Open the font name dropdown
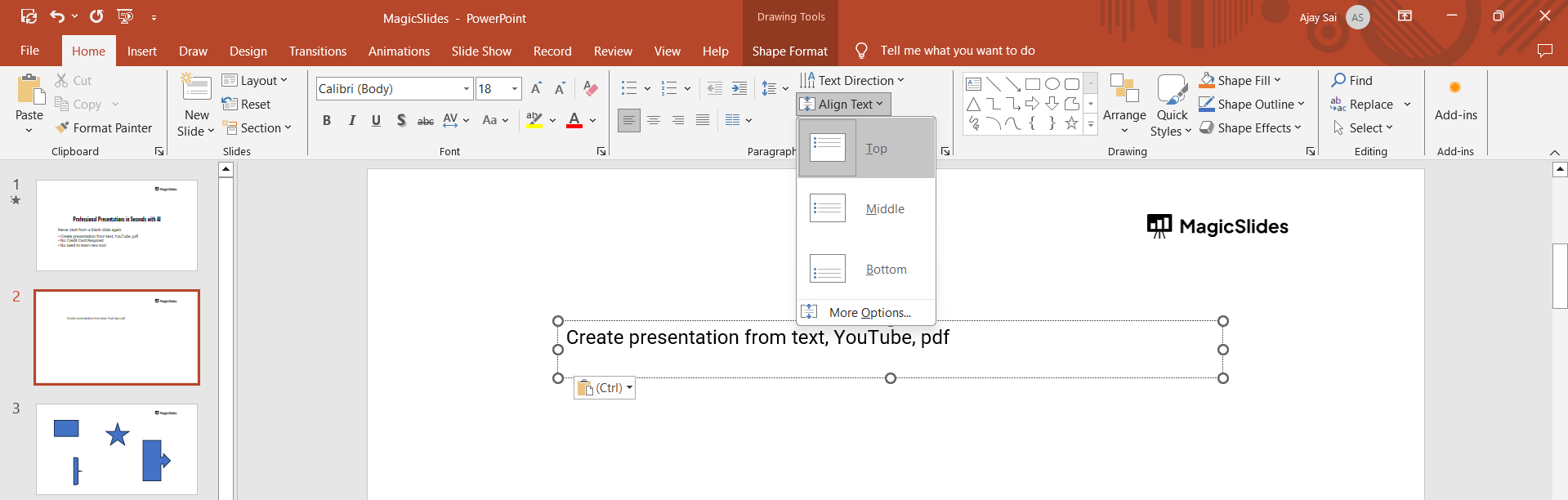The width and height of the screenshot is (1568, 500). [467, 89]
